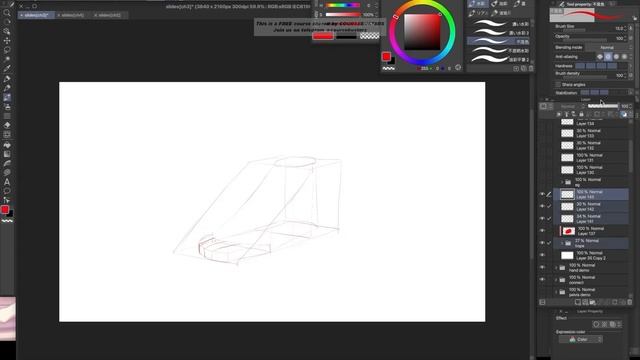The height and width of the screenshot is (360, 640).
Task: Select the Gradient tool
Action: click(7, 154)
